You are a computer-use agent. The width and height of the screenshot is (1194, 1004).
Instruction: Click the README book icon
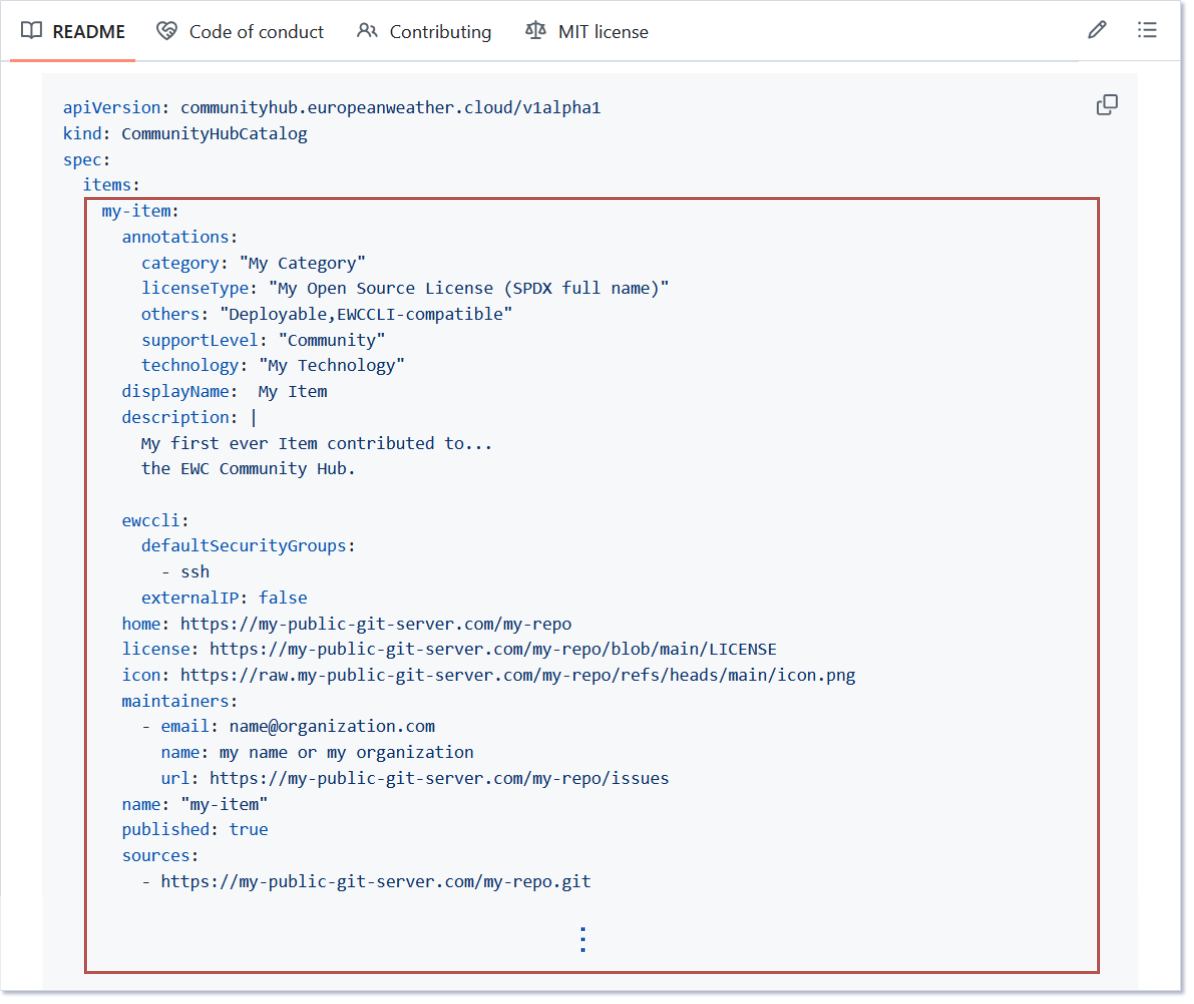point(31,31)
